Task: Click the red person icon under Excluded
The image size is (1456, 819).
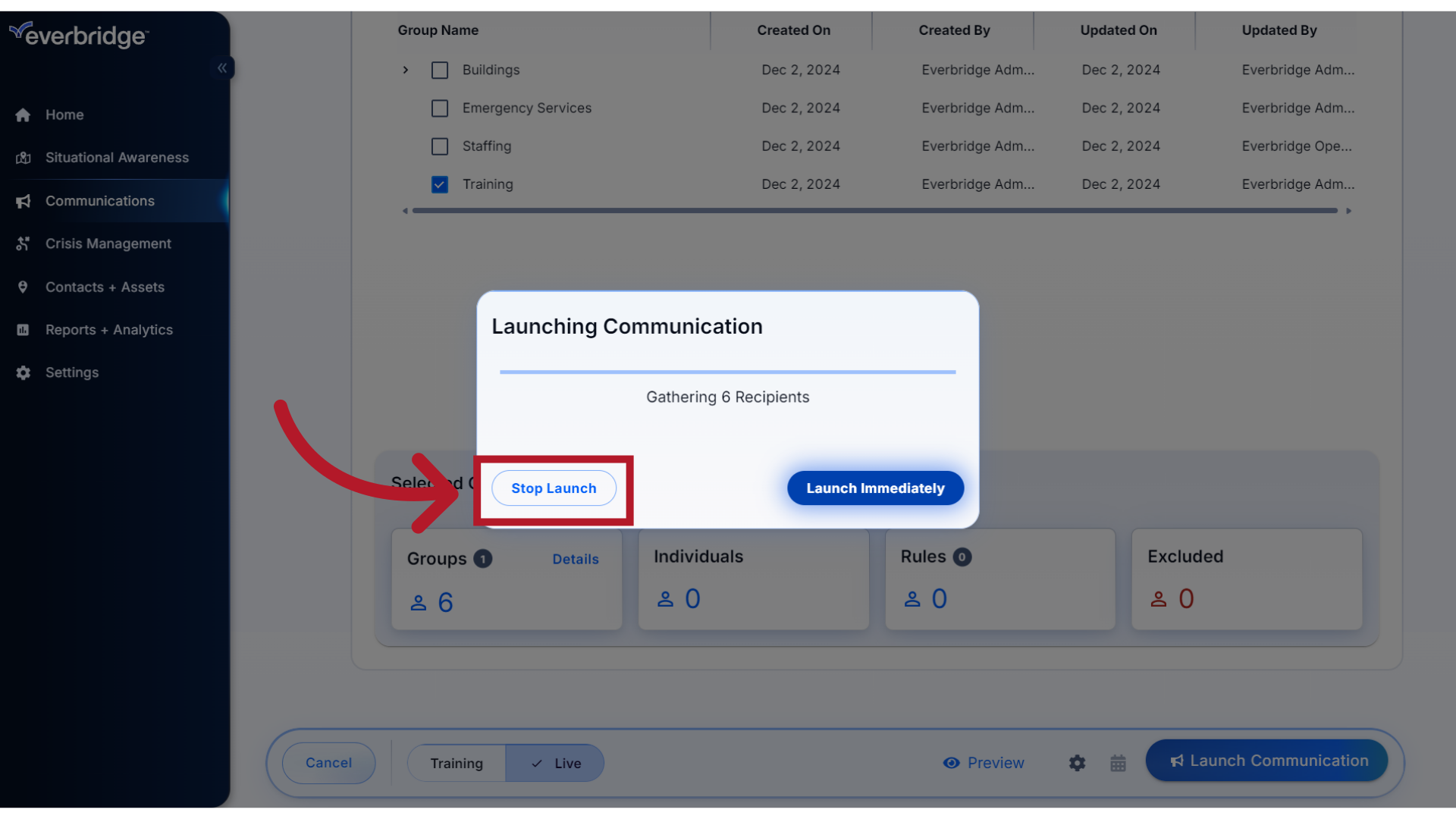Action: (x=1158, y=599)
